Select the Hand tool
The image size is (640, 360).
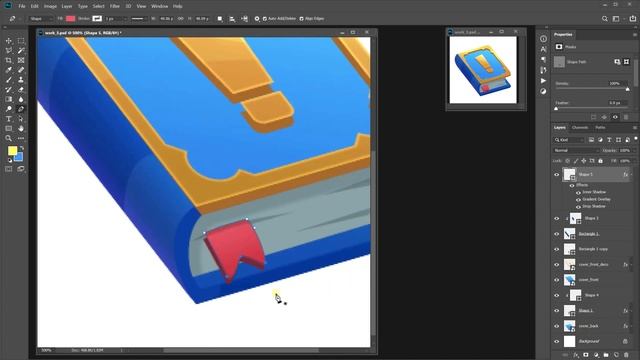tap(21, 129)
